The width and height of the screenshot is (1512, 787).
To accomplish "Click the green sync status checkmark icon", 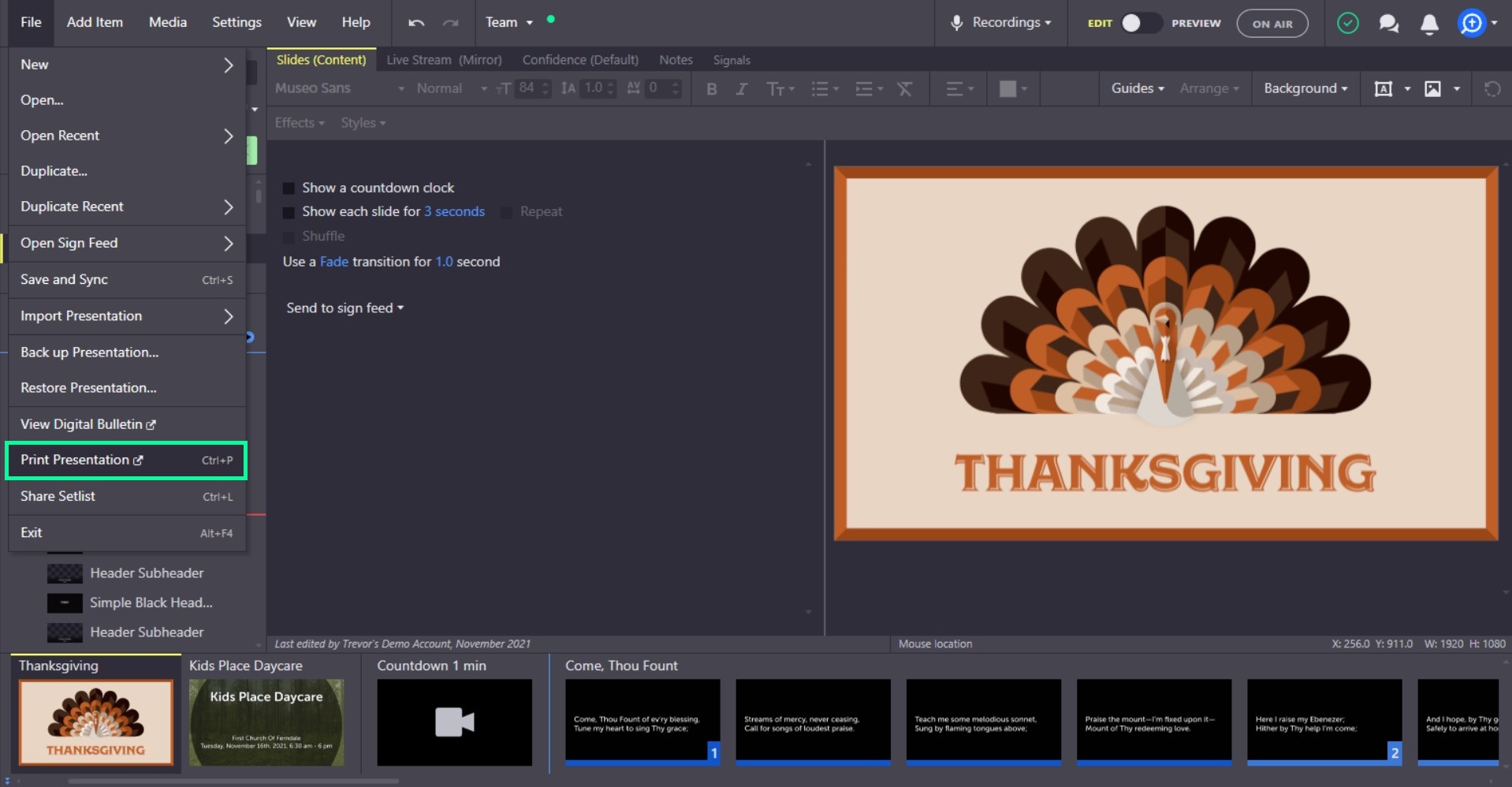I will tap(1348, 23).
